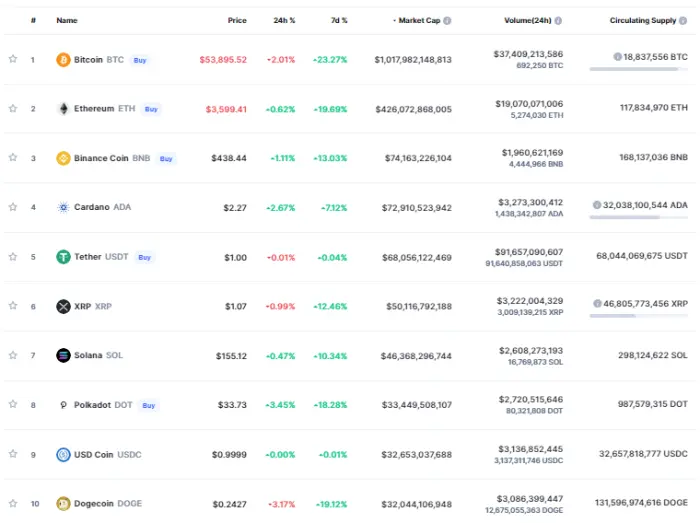Viewport: 700px width, 523px height.
Task: Click the Polkadot coin logo
Action: [63, 405]
